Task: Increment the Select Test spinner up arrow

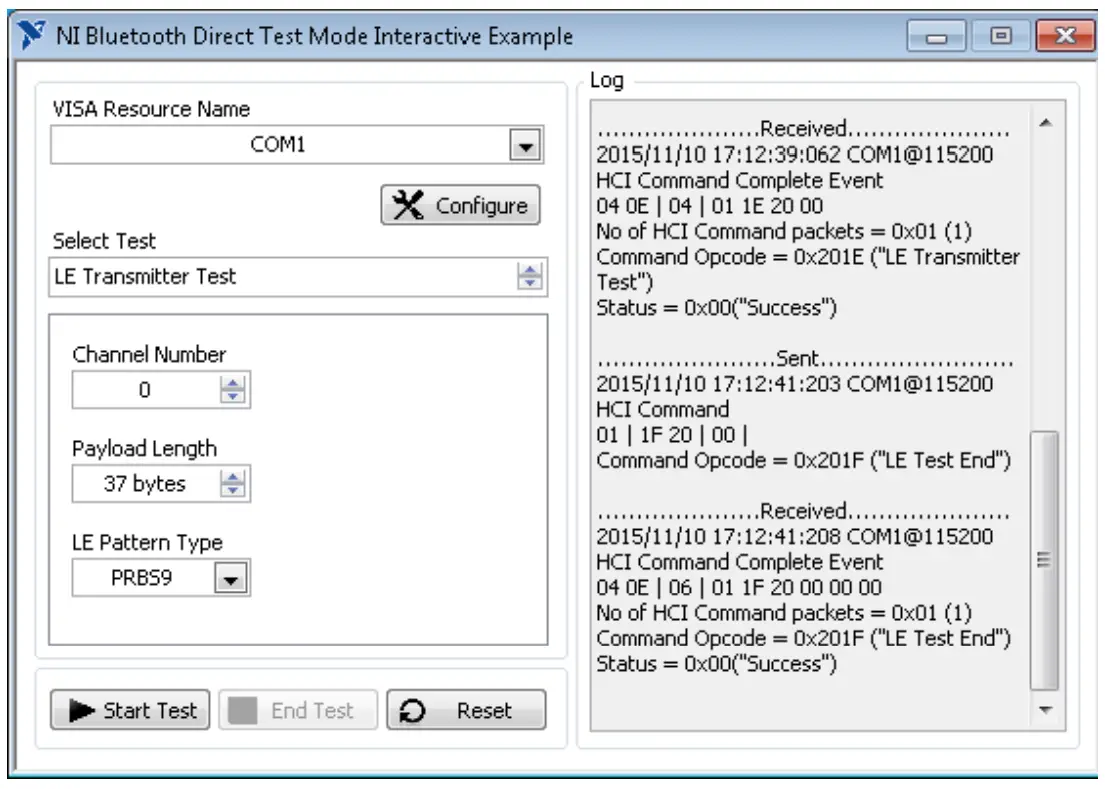Action: tap(530, 268)
